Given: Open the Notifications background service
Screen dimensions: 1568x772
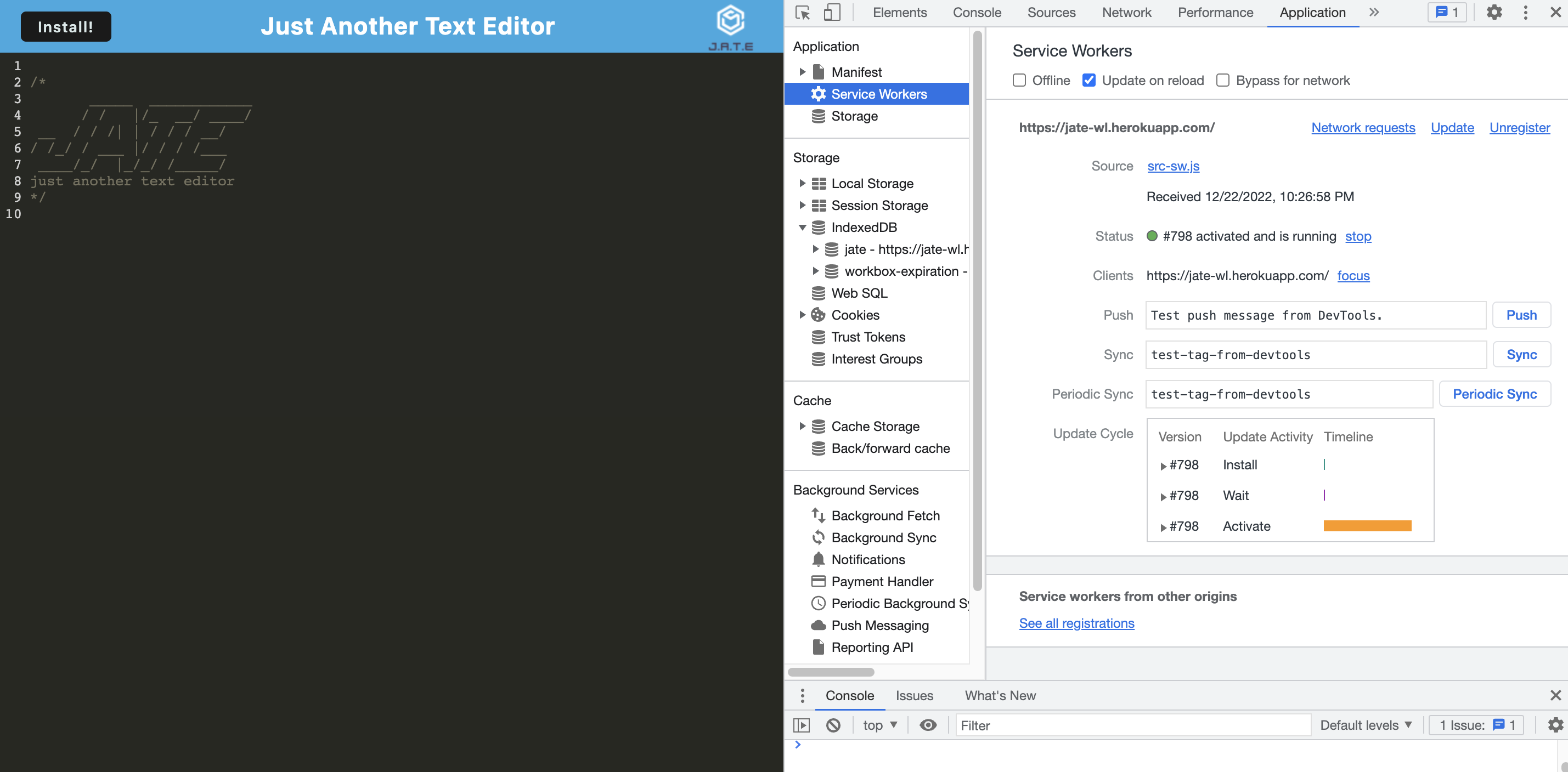Looking at the screenshot, I should coord(868,559).
